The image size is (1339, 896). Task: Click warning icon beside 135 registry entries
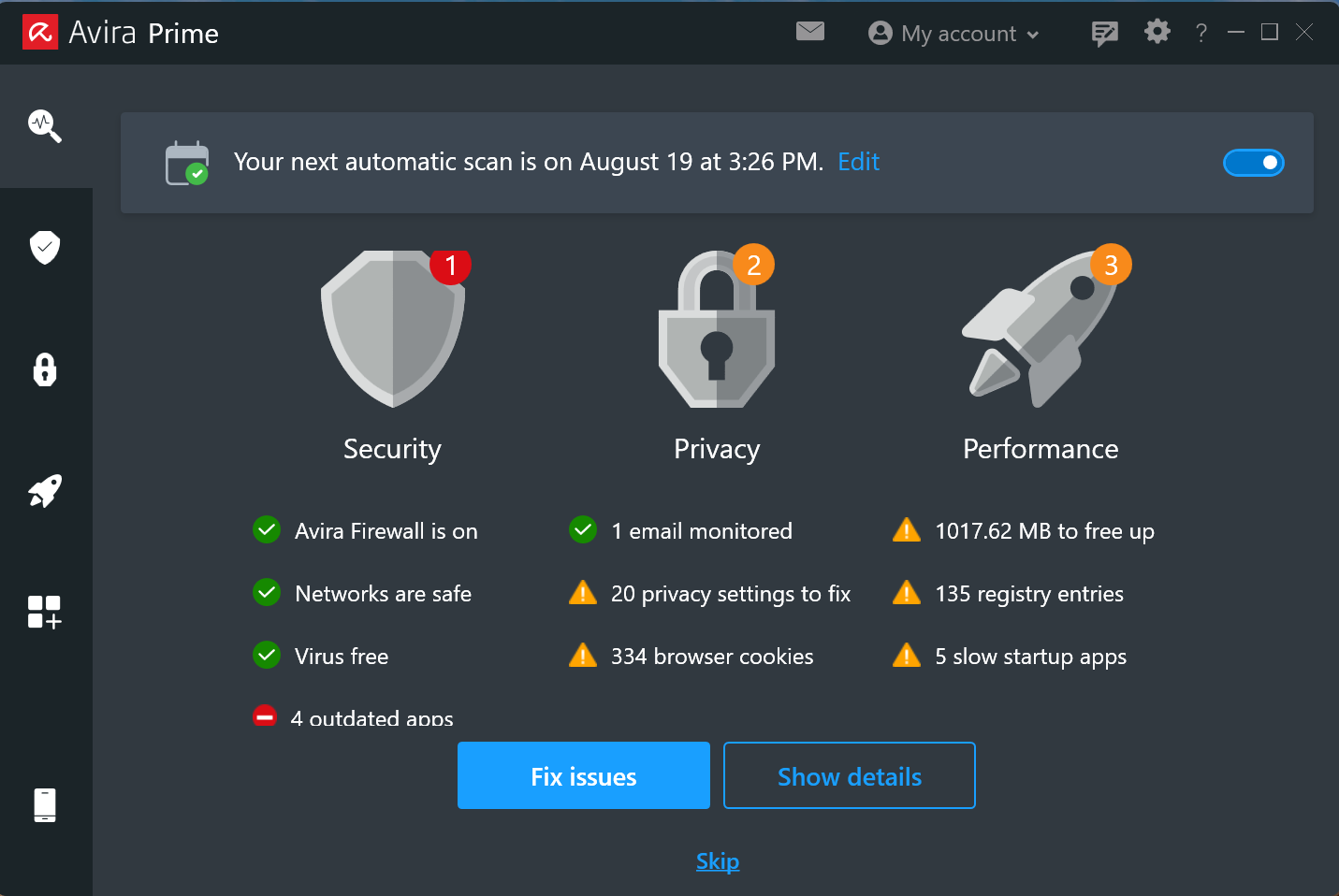click(x=907, y=593)
